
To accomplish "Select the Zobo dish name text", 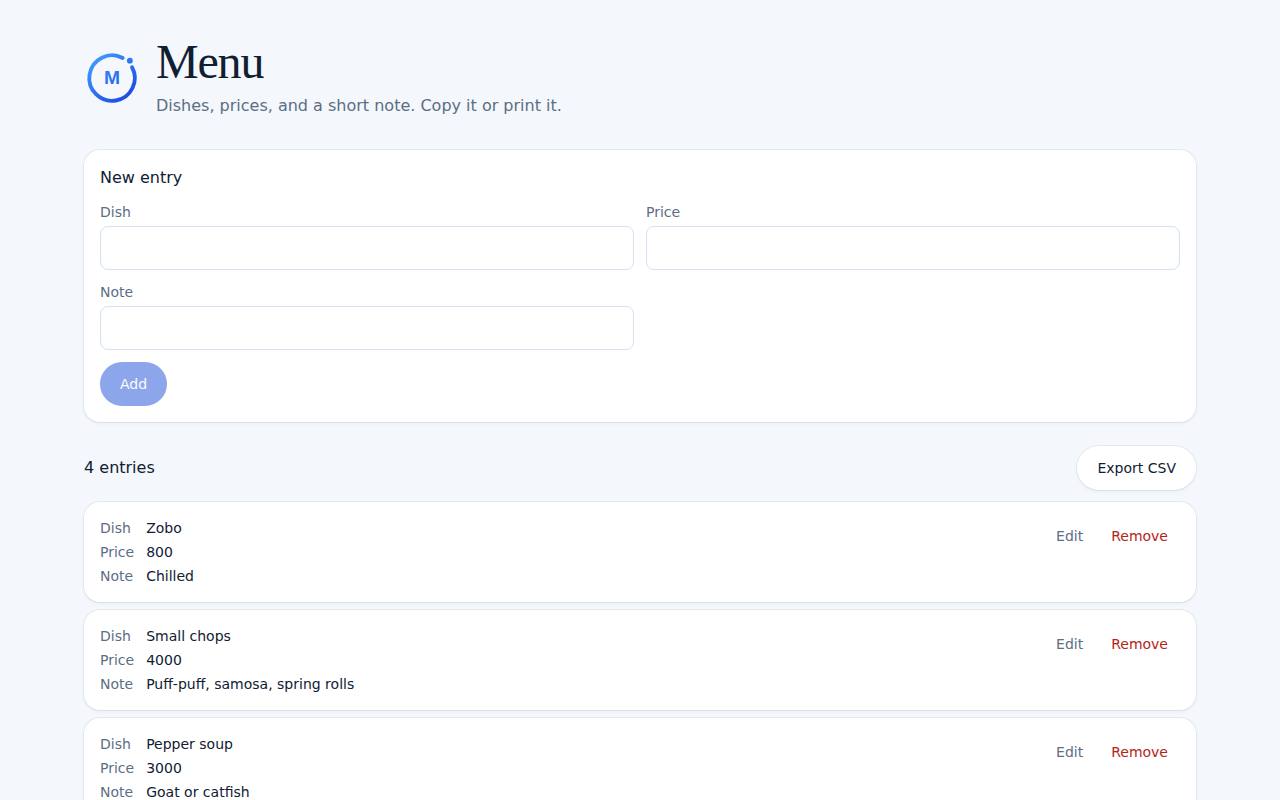I will (164, 528).
